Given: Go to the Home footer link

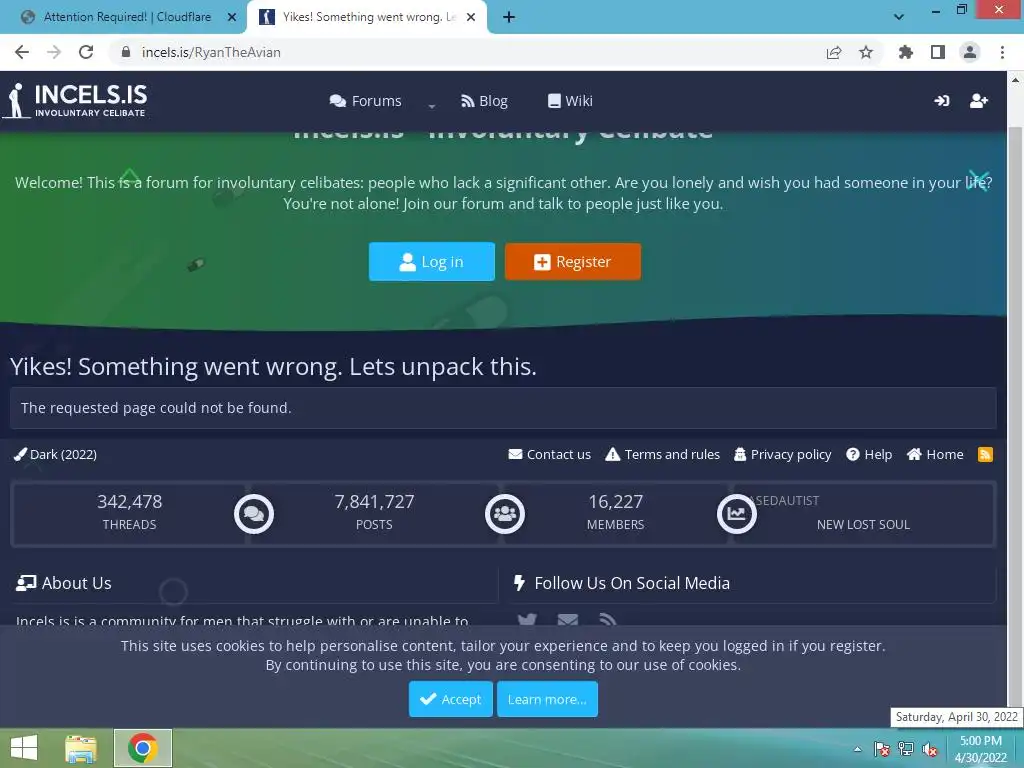Looking at the screenshot, I should [x=935, y=455].
